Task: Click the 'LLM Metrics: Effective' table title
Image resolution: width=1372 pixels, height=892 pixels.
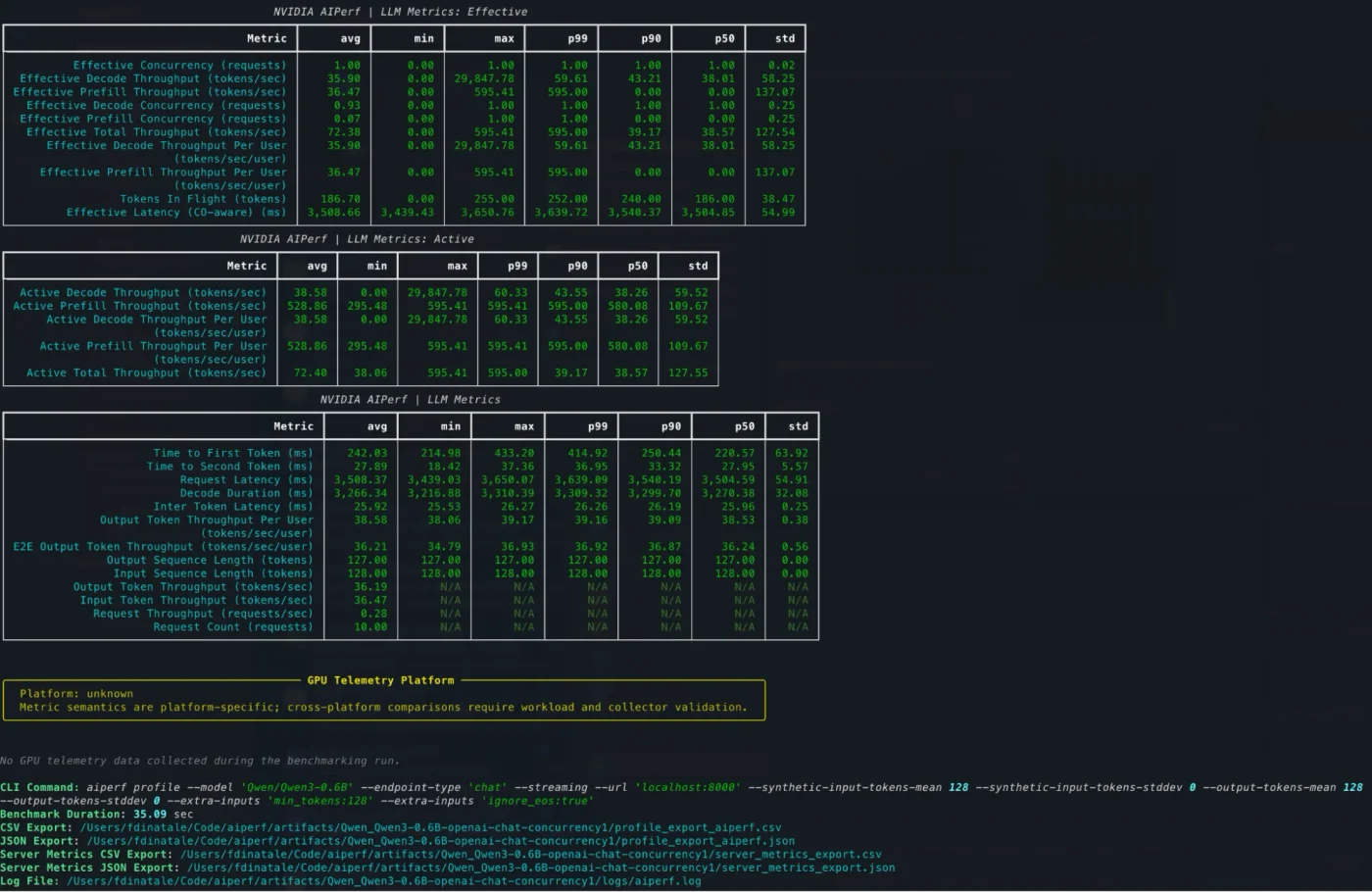Action: (400, 12)
